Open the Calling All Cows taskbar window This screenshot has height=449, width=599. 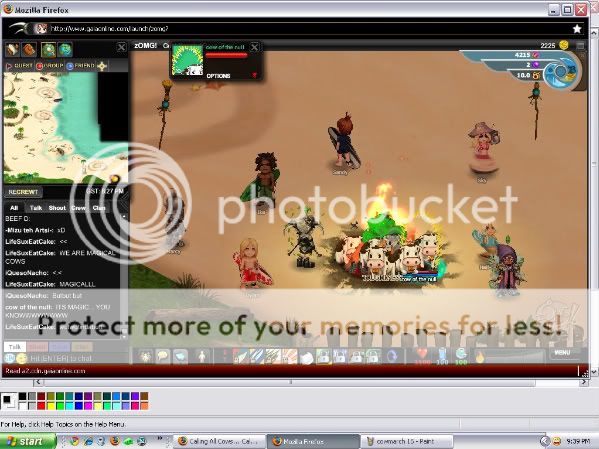[x=220, y=441]
